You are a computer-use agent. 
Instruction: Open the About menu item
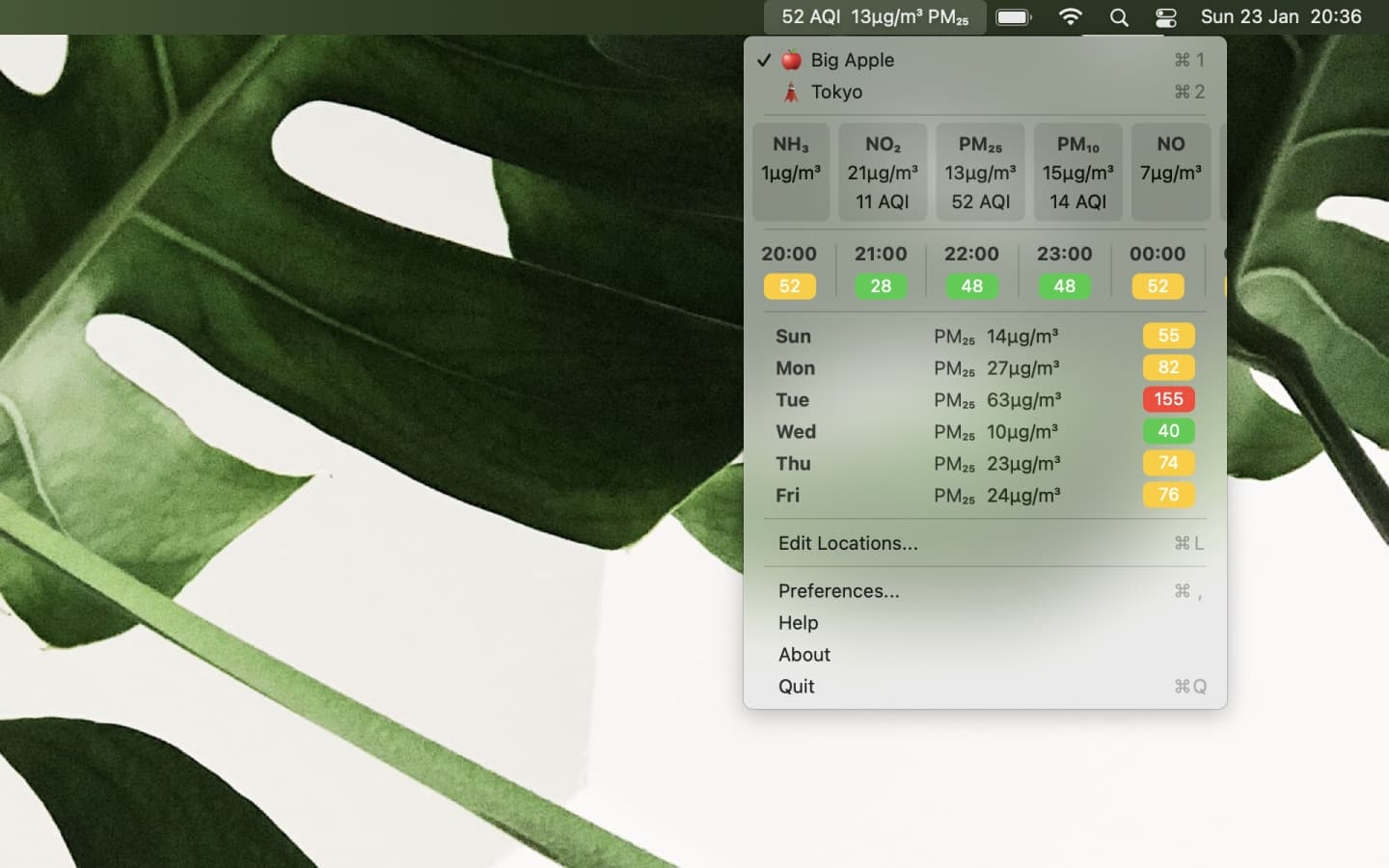[x=803, y=654]
